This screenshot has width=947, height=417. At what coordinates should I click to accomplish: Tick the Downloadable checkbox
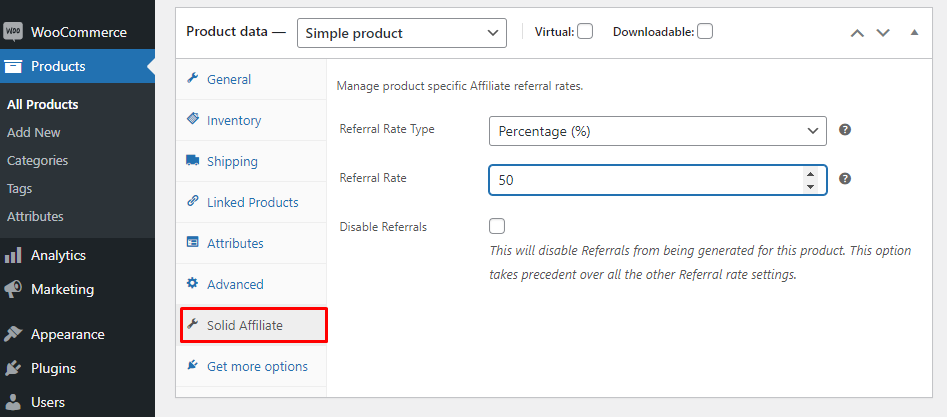pos(705,31)
